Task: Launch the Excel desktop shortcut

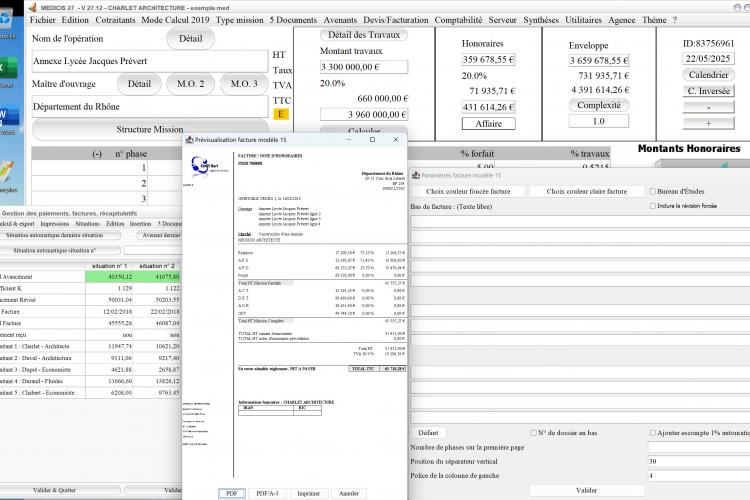Action: pos(7,68)
